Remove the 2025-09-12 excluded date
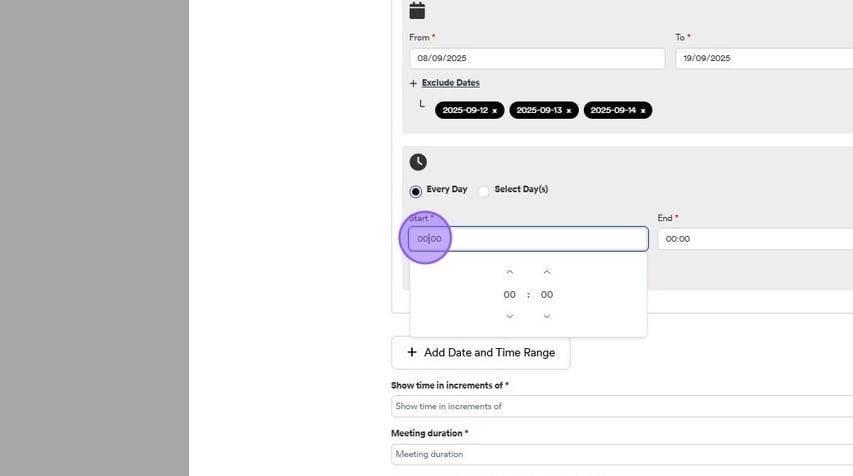Screen dimensions: 853x476 tap(494, 111)
